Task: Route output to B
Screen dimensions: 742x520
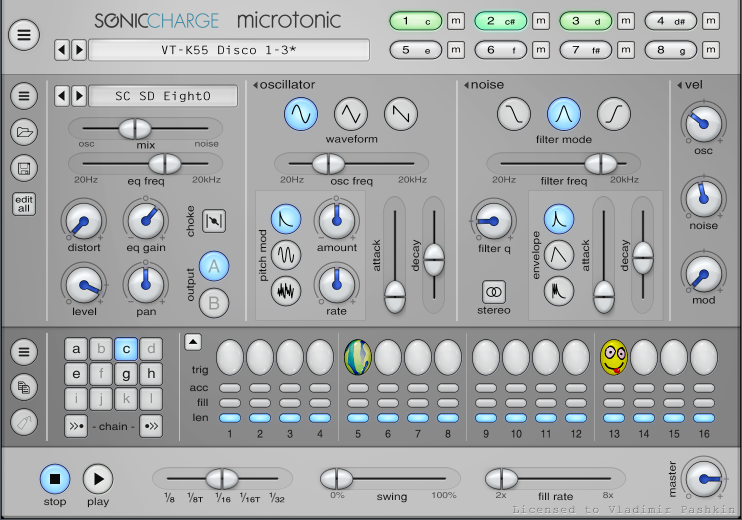Action: tap(214, 303)
